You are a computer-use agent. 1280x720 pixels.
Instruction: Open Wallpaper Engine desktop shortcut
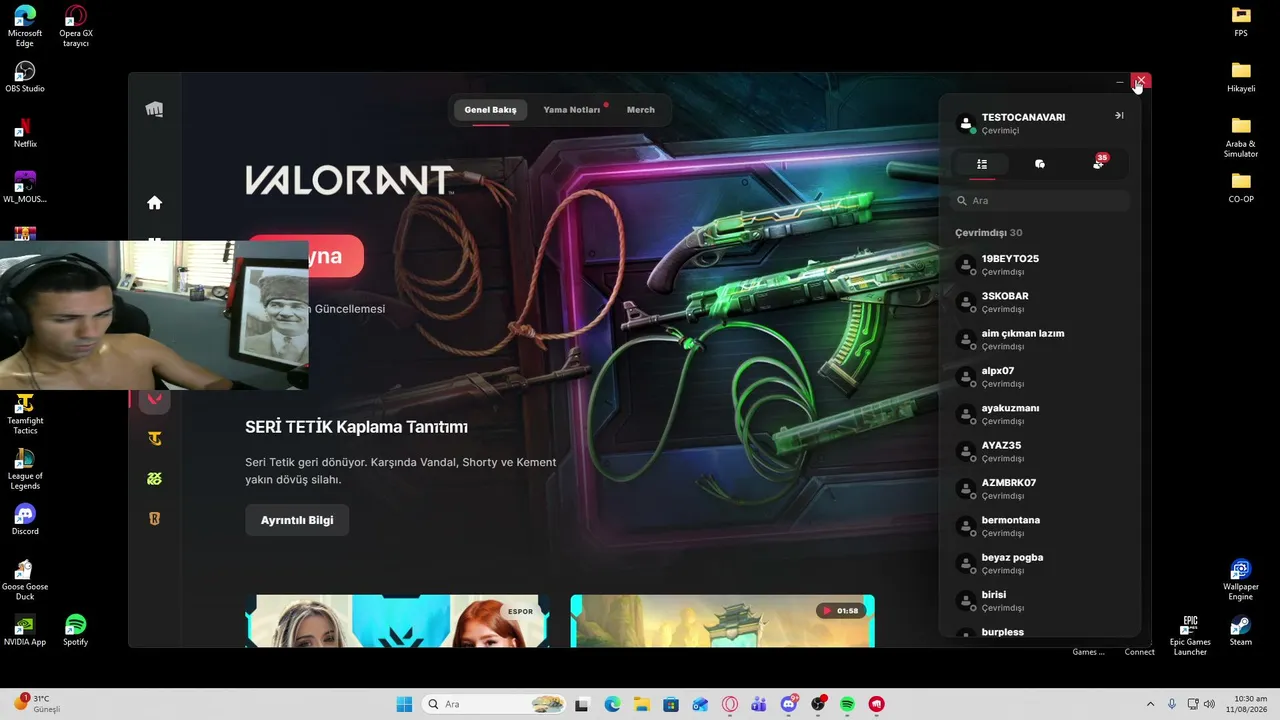click(x=1241, y=579)
